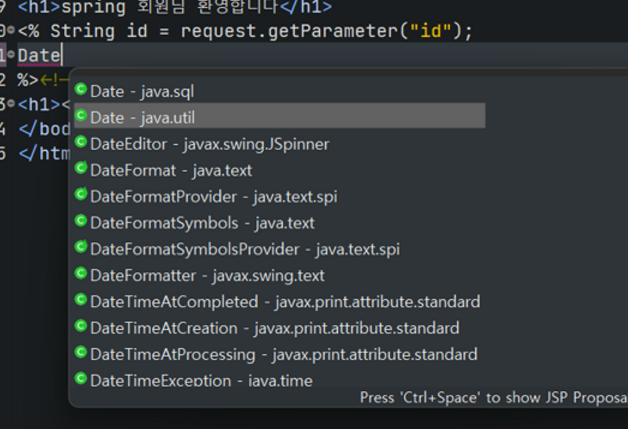Click the class icon next to DateFormatter

click(x=81, y=274)
